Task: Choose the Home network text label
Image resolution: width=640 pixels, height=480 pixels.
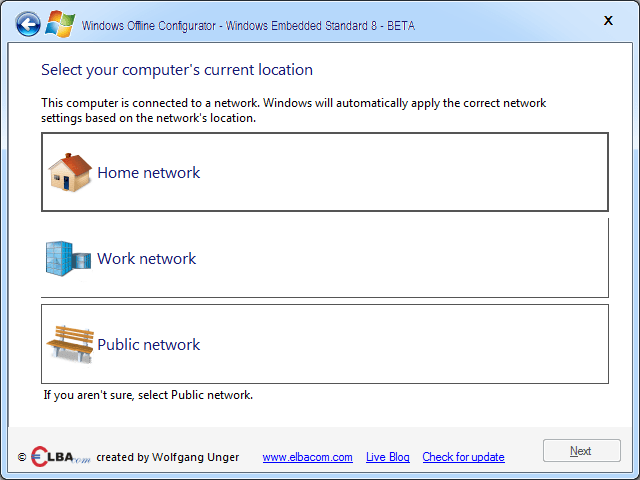Action: (x=149, y=173)
